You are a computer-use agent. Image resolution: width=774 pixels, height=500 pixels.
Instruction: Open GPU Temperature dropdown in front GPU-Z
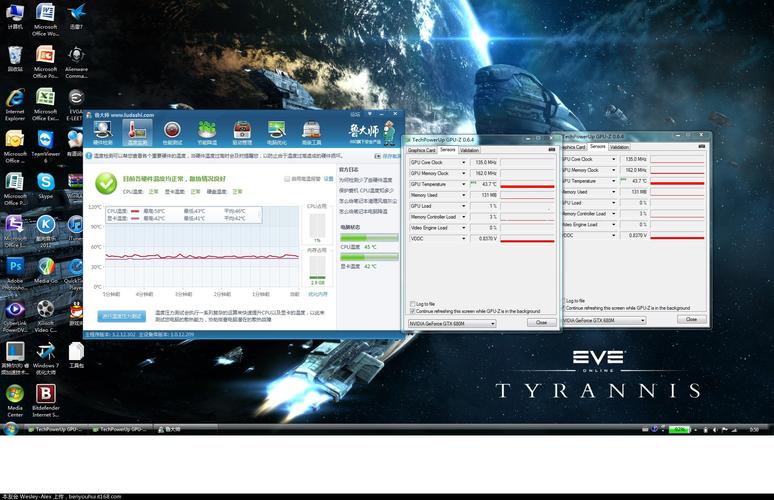point(463,184)
